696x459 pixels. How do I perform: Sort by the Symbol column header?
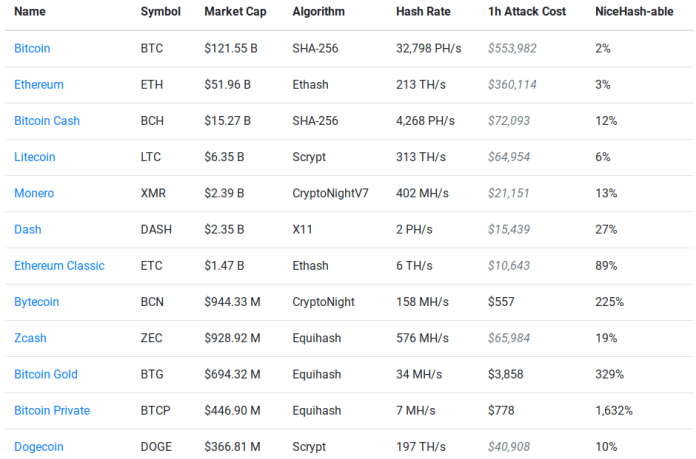point(160,12)
